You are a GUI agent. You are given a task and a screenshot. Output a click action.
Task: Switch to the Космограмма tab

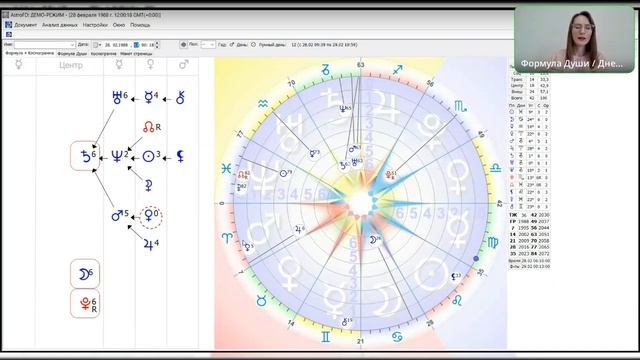click(x=103, y=53)
